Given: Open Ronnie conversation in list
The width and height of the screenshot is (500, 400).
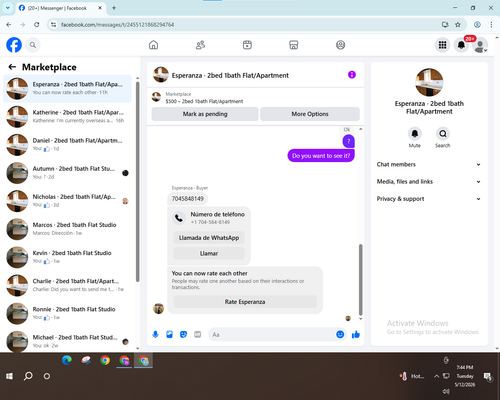Looking at the screenshot, I should (67, 313).
